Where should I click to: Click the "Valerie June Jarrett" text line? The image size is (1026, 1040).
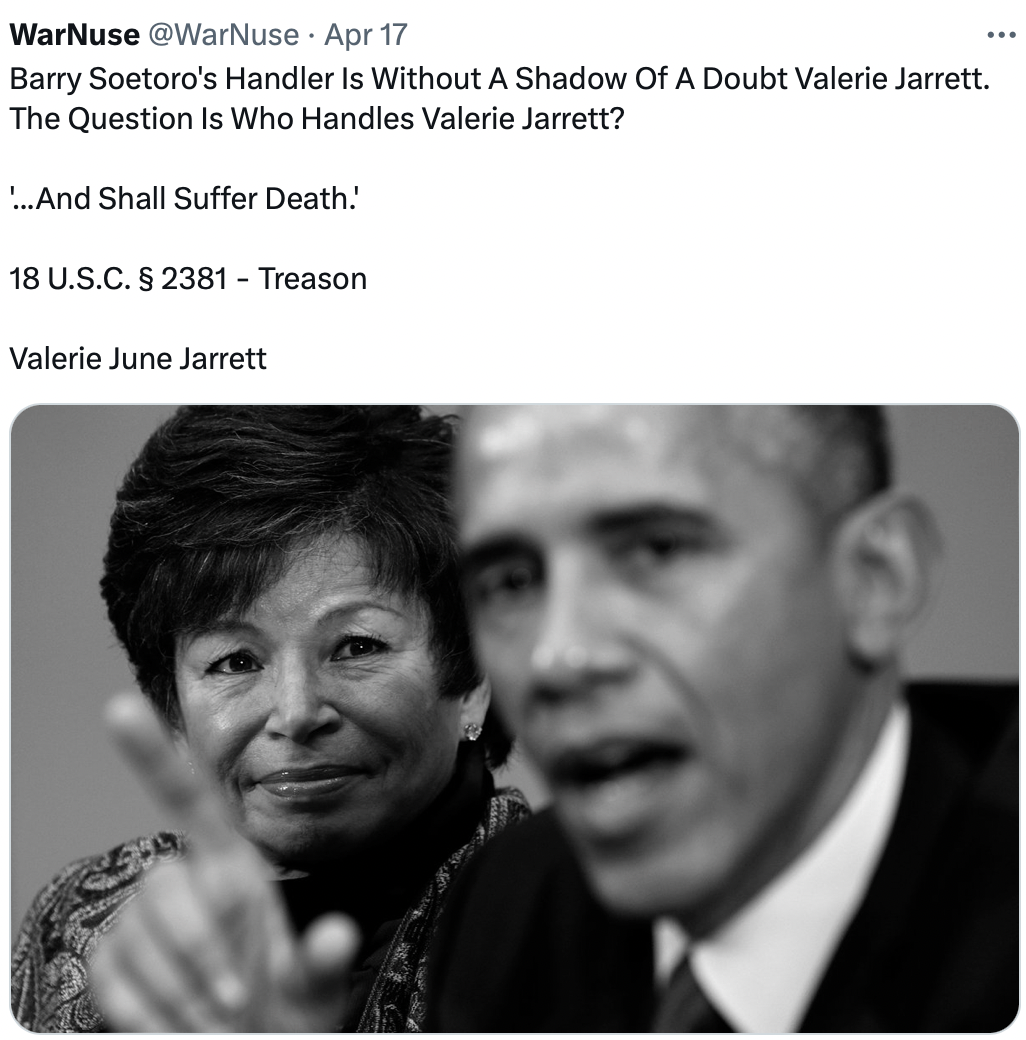(x=138, y=359)
